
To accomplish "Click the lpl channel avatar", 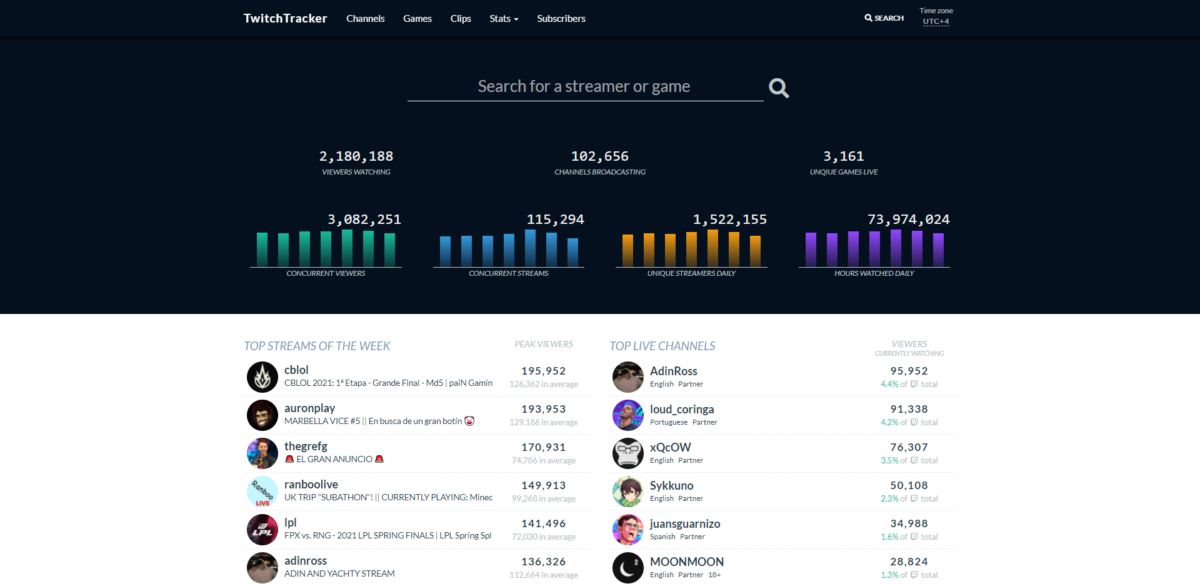I will (x=262, y=529).
